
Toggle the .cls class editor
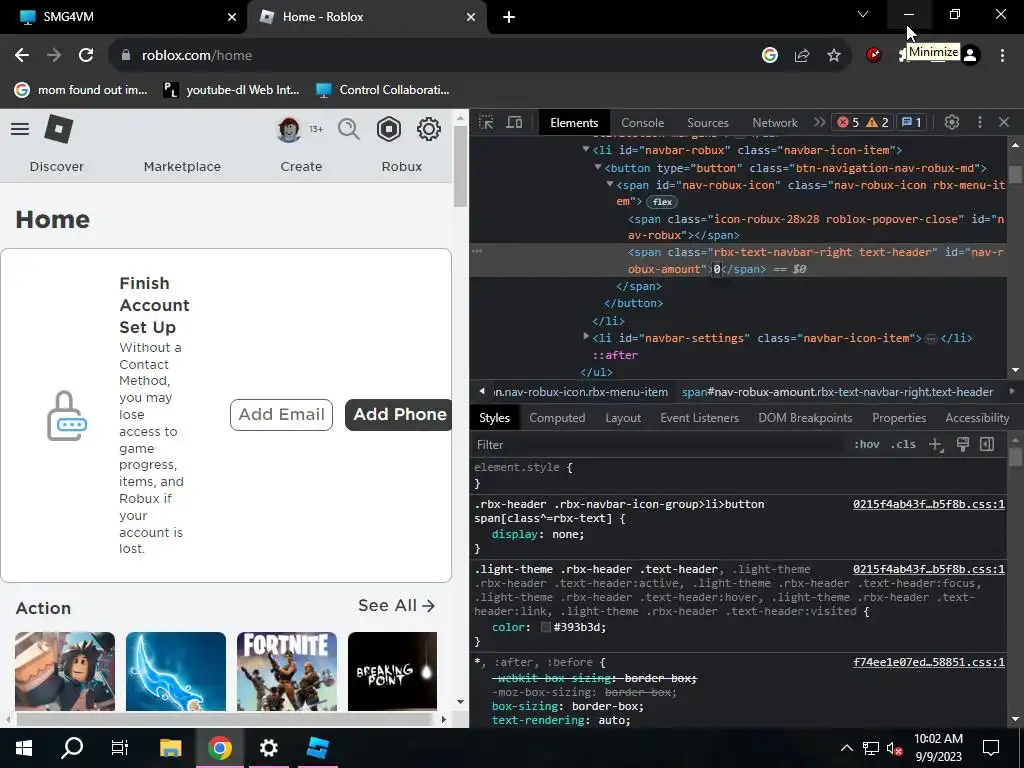click(x=904, y=445)
